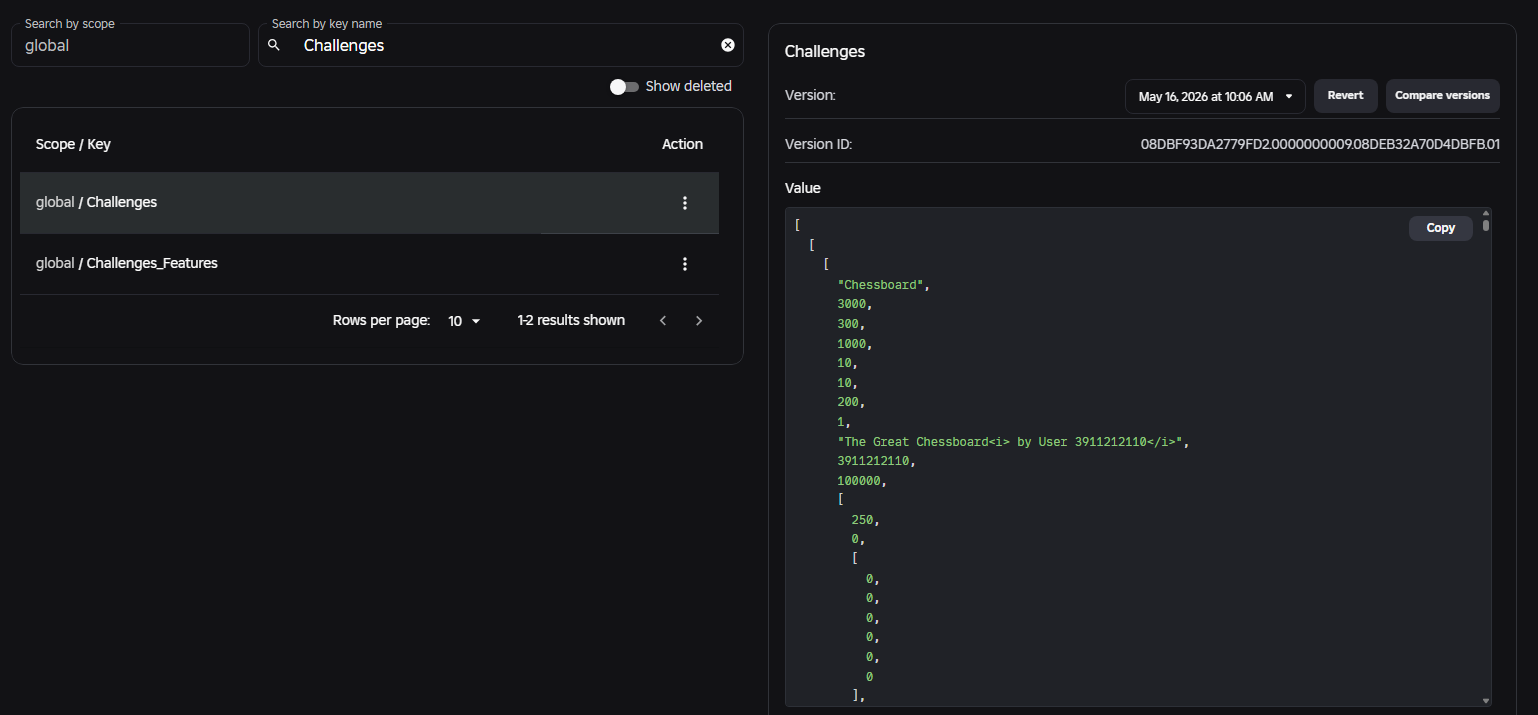Viewport: 1538px width, 715px height.
Task: Click the value panel scrollbar thumb
Action: (x=1486, y=225)
